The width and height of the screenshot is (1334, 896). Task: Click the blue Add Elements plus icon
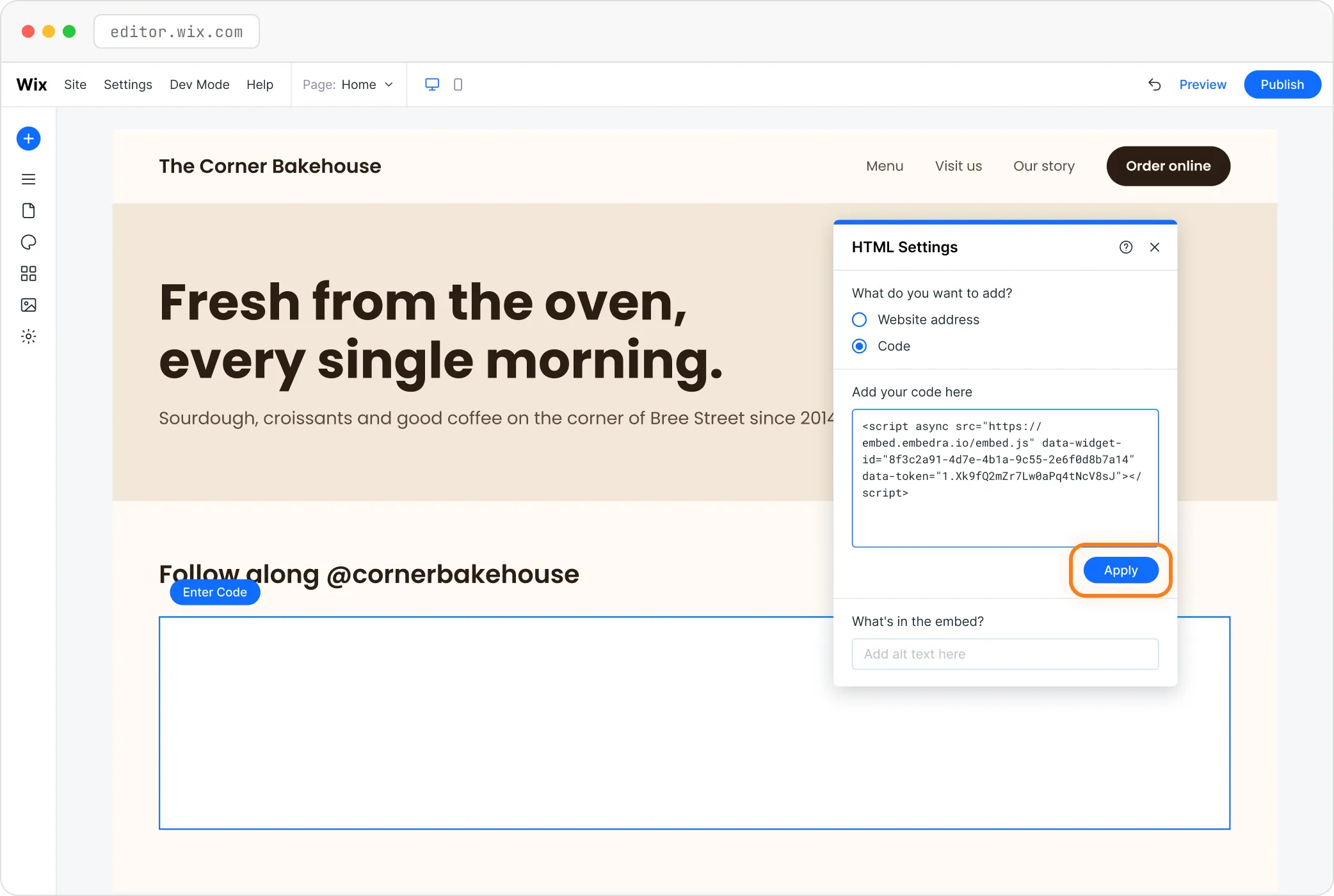pos(28,139)
